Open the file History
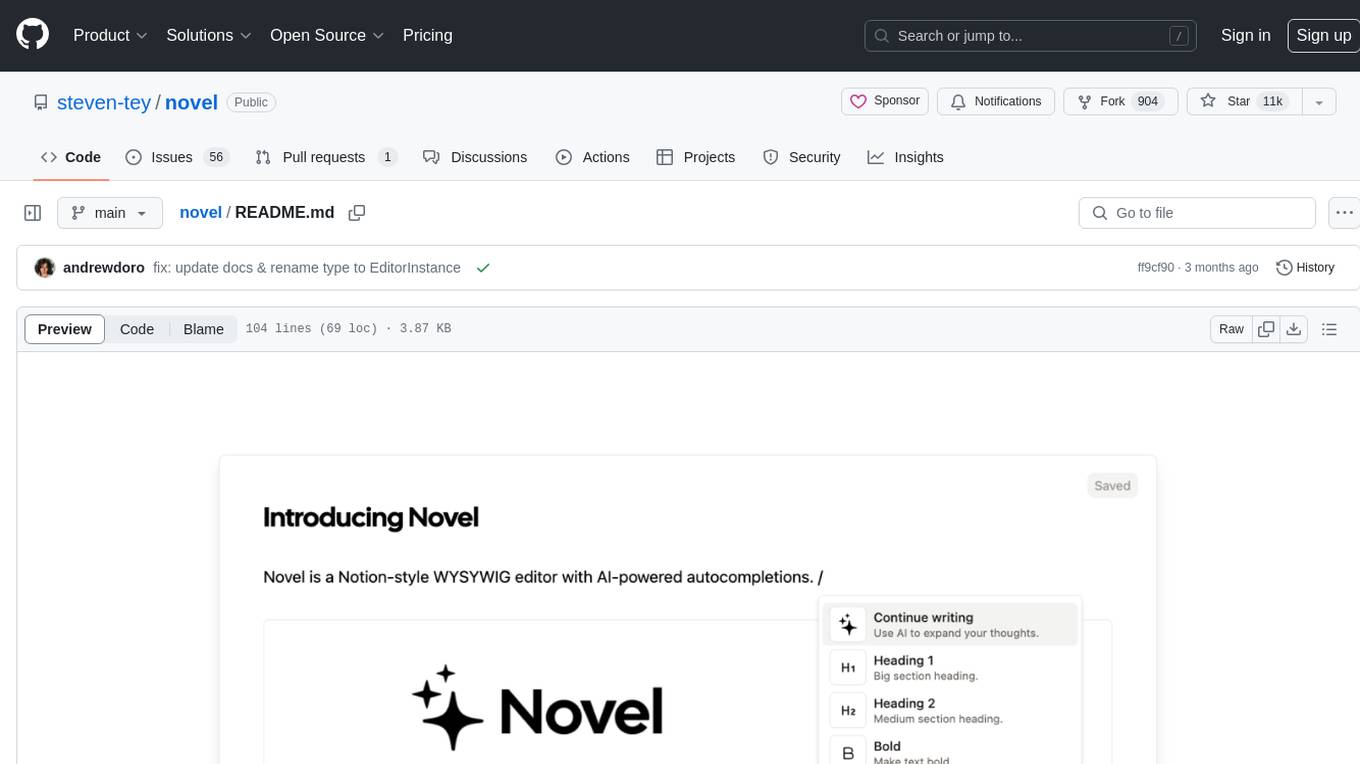The height and width of the screenshot is (764, 1360). pyautogui.click(x=1305, y=268)
